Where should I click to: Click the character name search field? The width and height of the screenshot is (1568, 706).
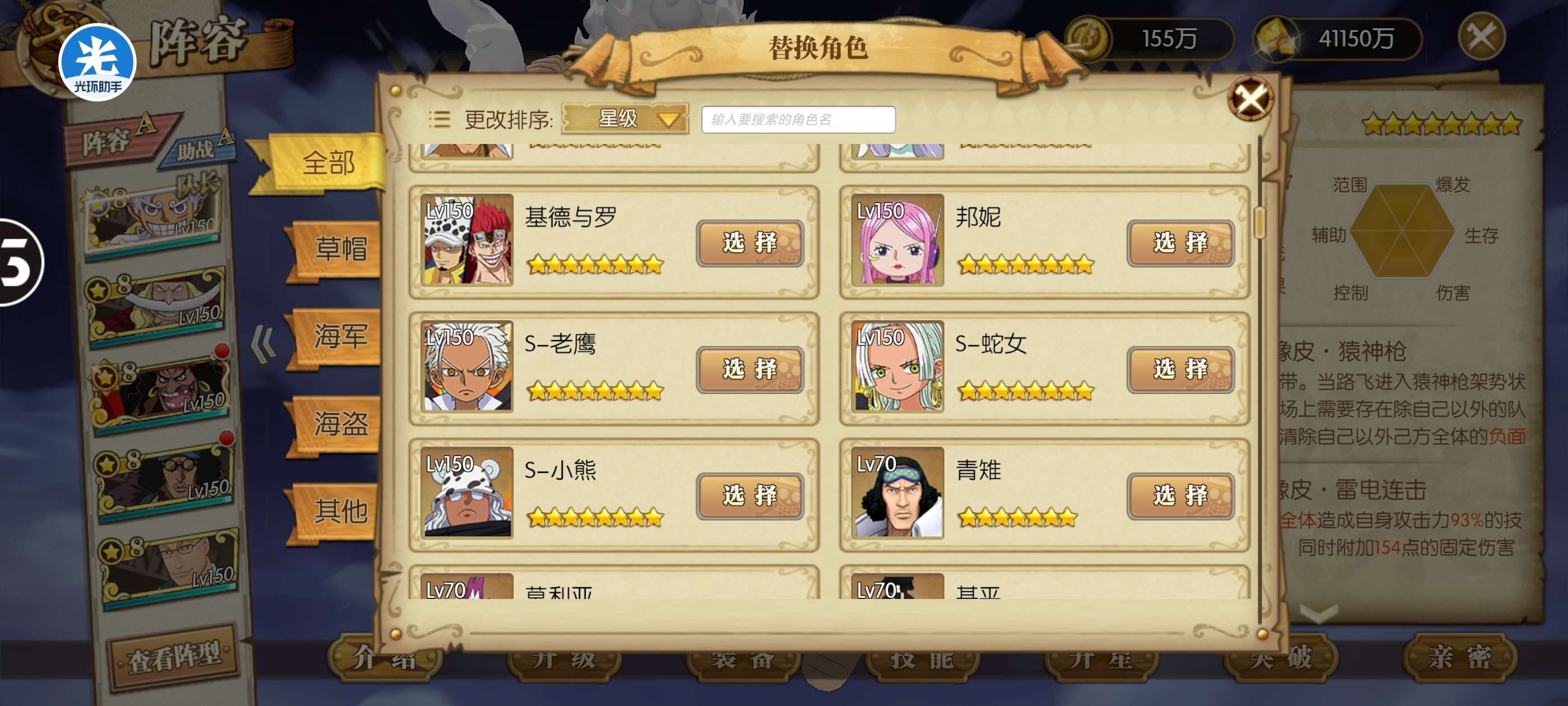798,119
